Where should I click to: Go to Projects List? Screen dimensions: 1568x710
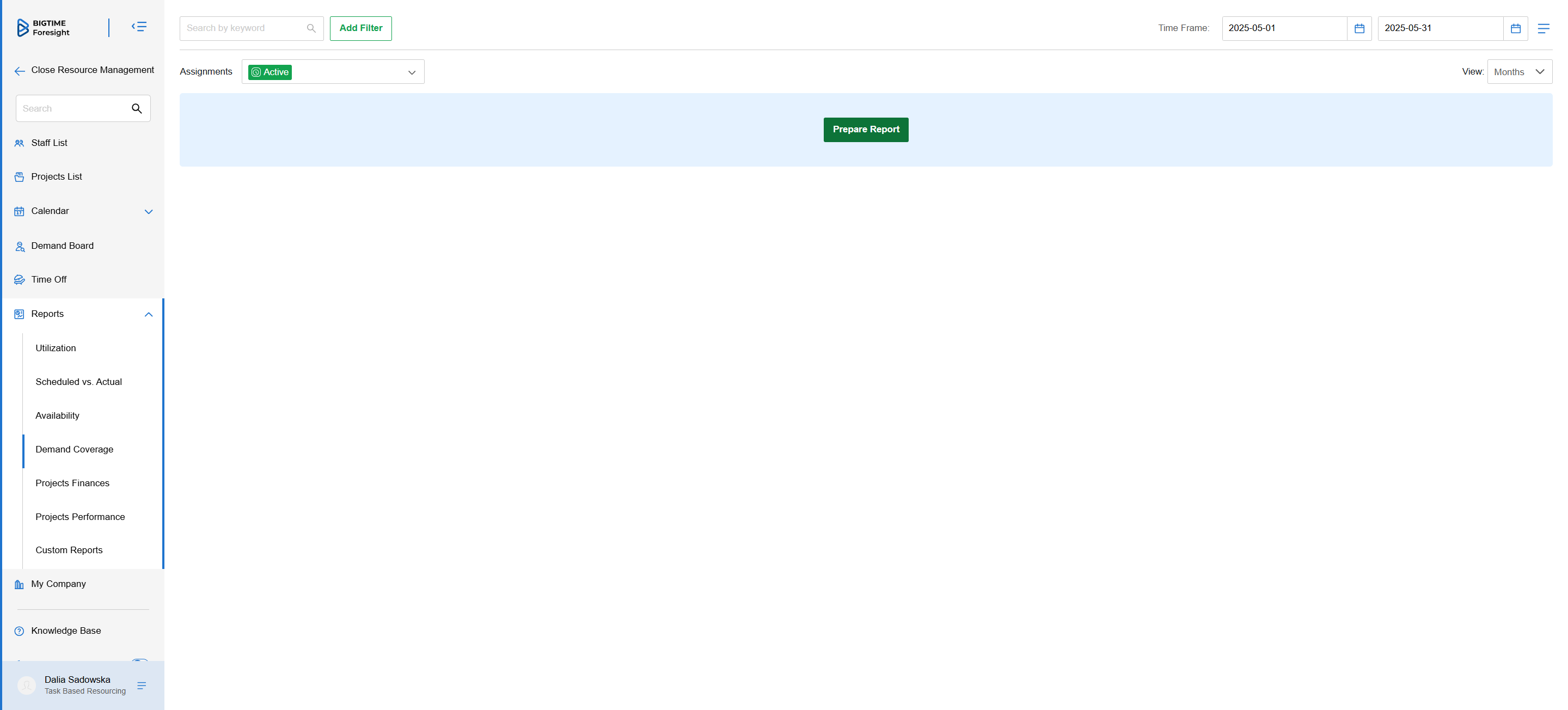click(x=57, y=176)
